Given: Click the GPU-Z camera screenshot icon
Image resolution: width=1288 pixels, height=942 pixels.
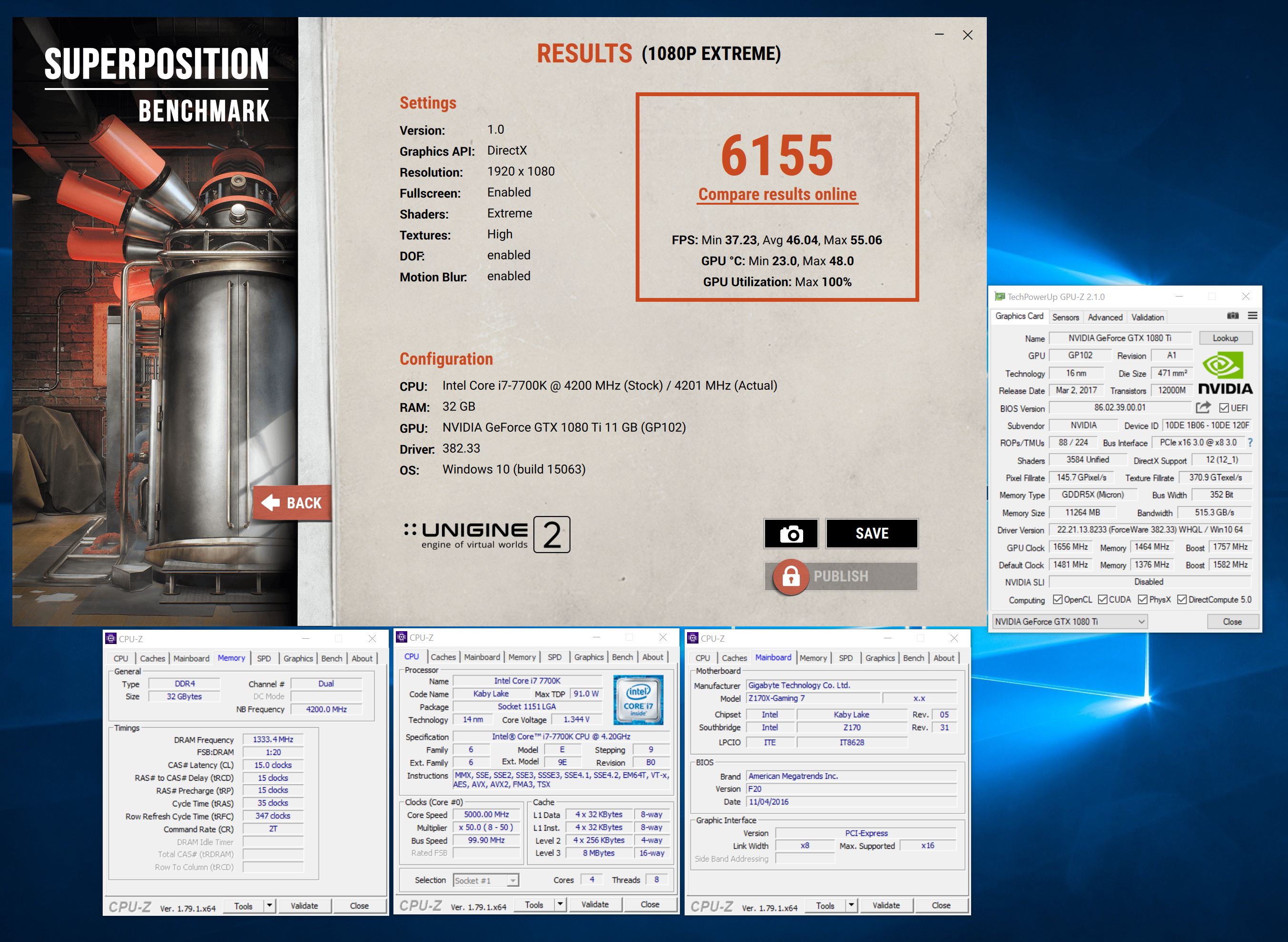Looking at the screenshot, I should click(x=1233, y=316).
